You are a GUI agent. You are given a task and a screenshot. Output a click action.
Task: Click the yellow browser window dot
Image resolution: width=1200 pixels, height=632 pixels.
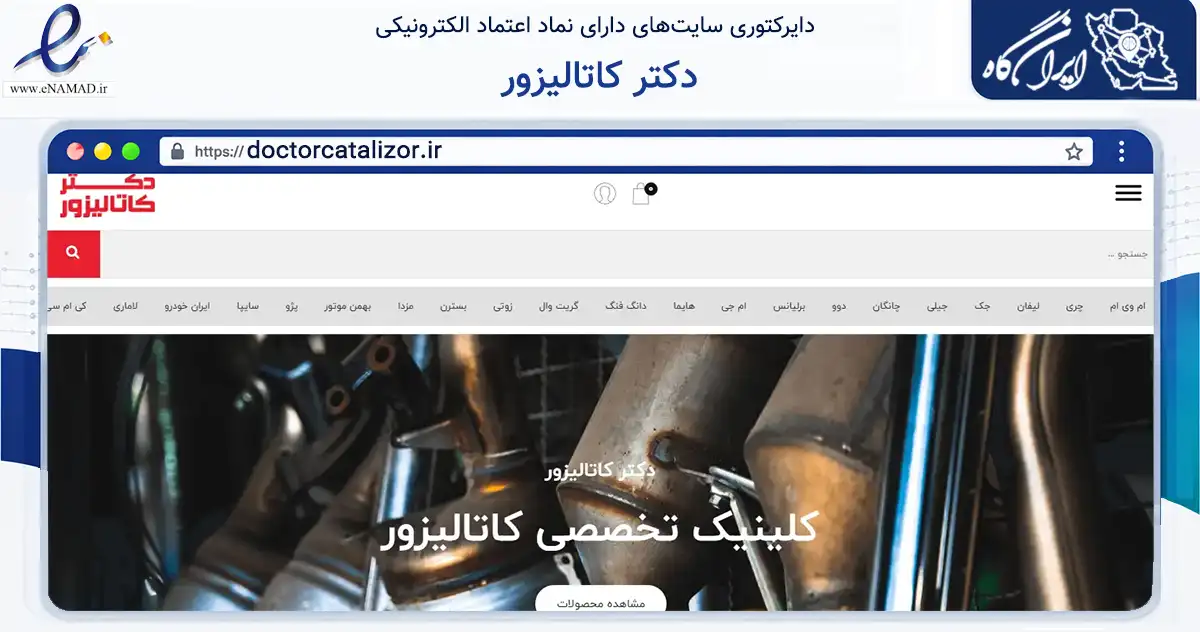102,152
